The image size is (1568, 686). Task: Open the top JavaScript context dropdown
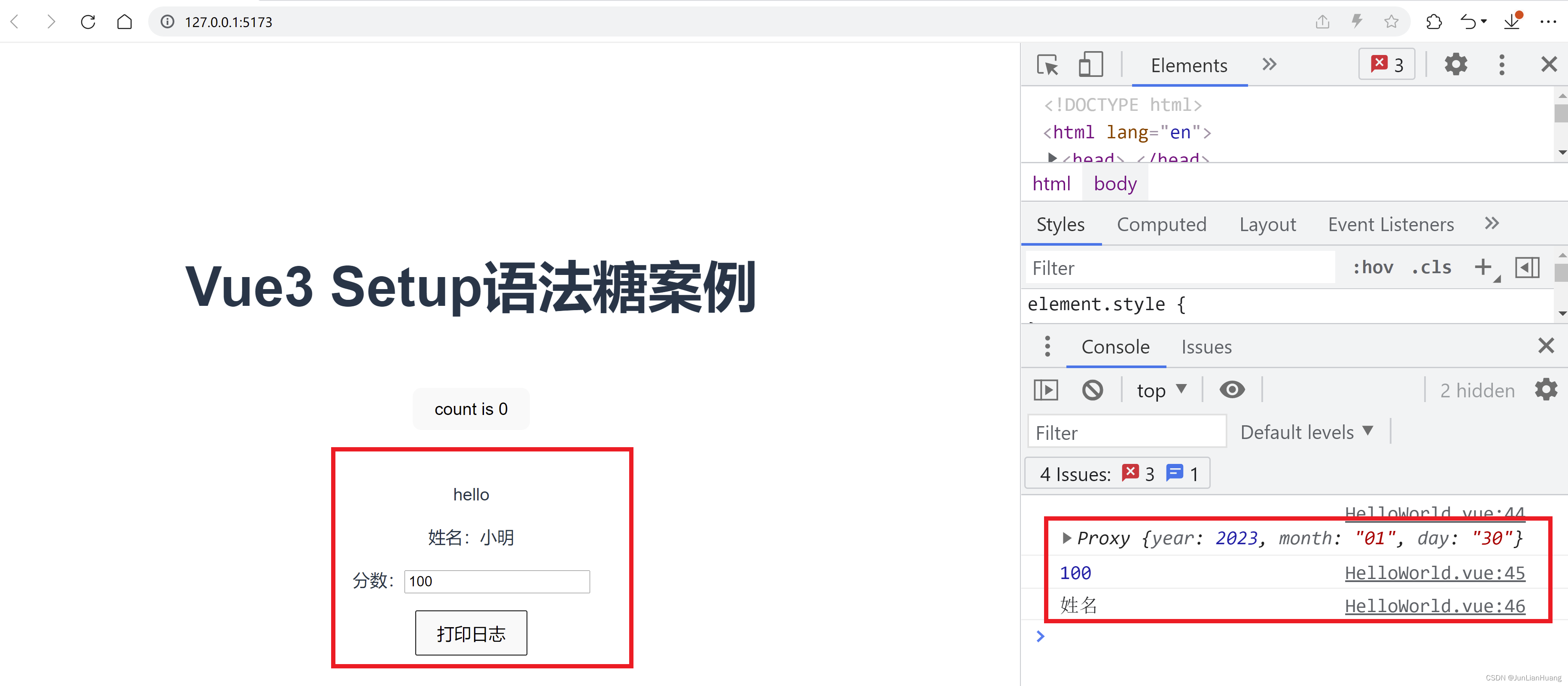tap(1161, 390)
